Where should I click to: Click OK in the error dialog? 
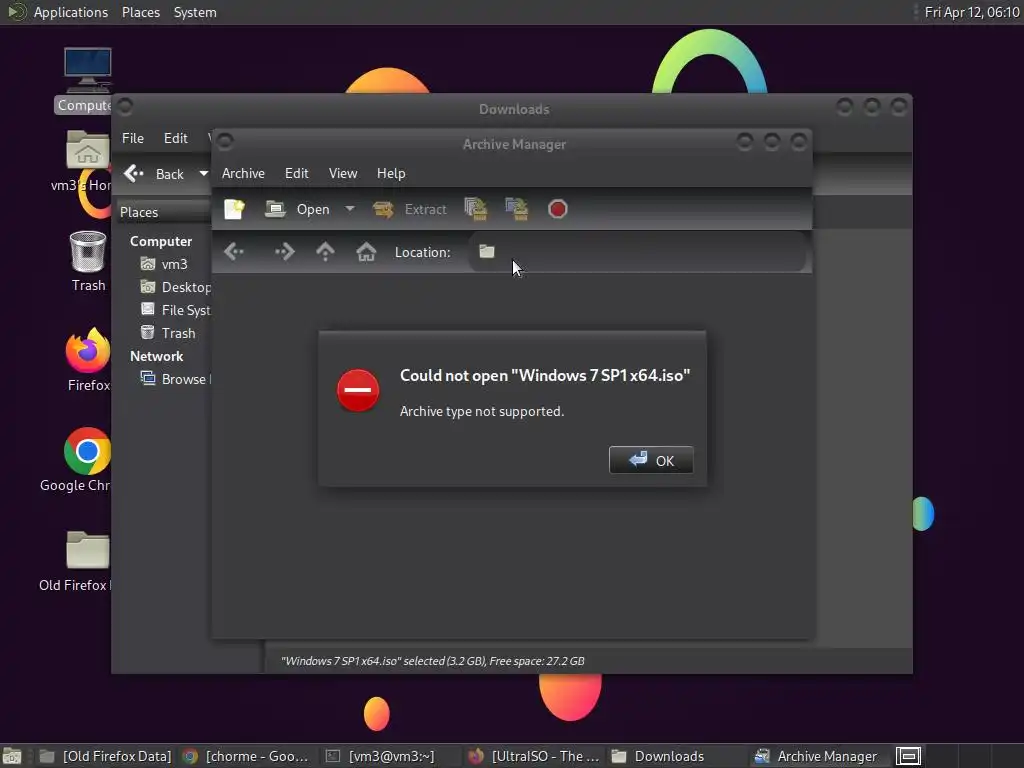pos(650,460)
